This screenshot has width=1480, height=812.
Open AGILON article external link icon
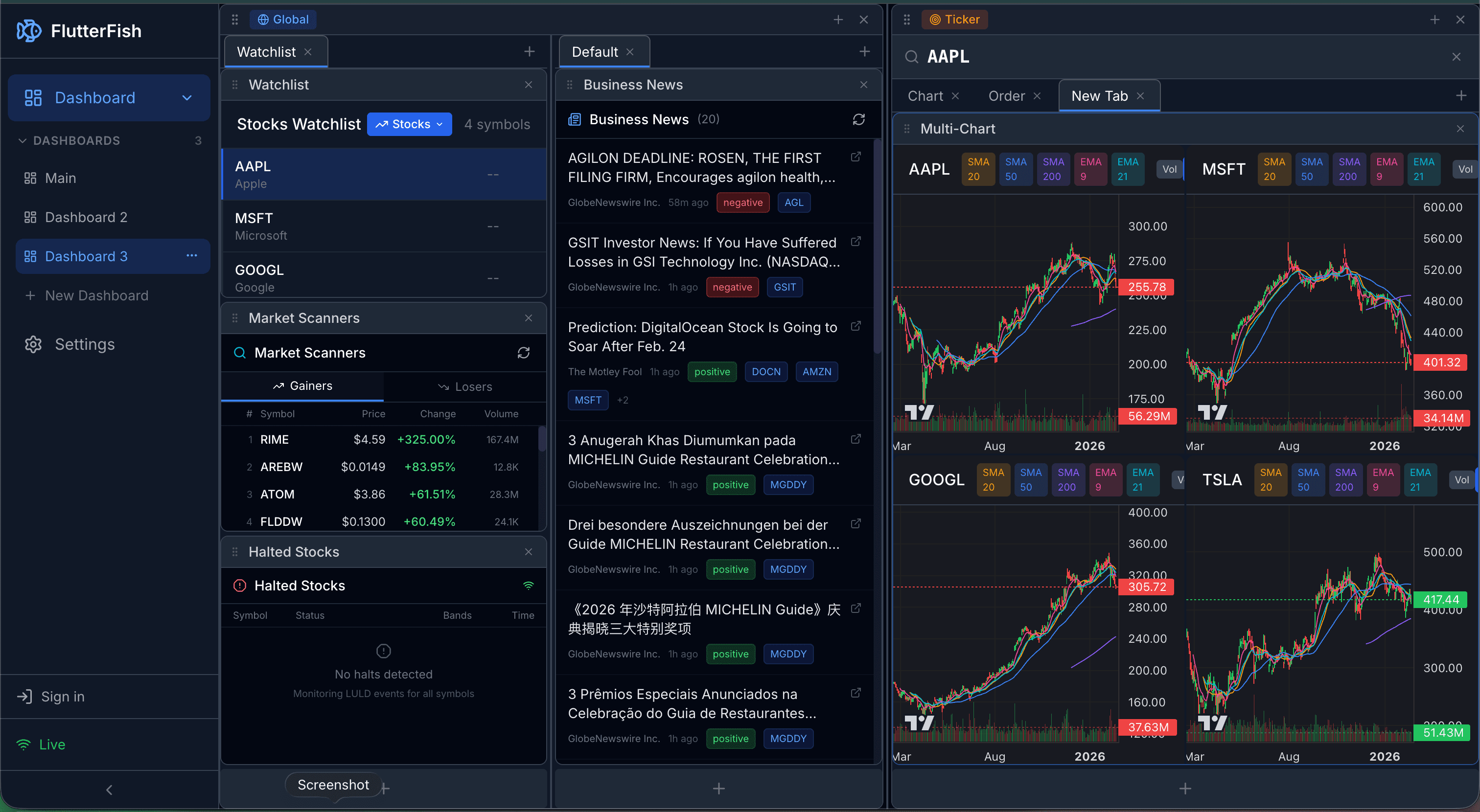pyautogui.click(x=856, y=157)
